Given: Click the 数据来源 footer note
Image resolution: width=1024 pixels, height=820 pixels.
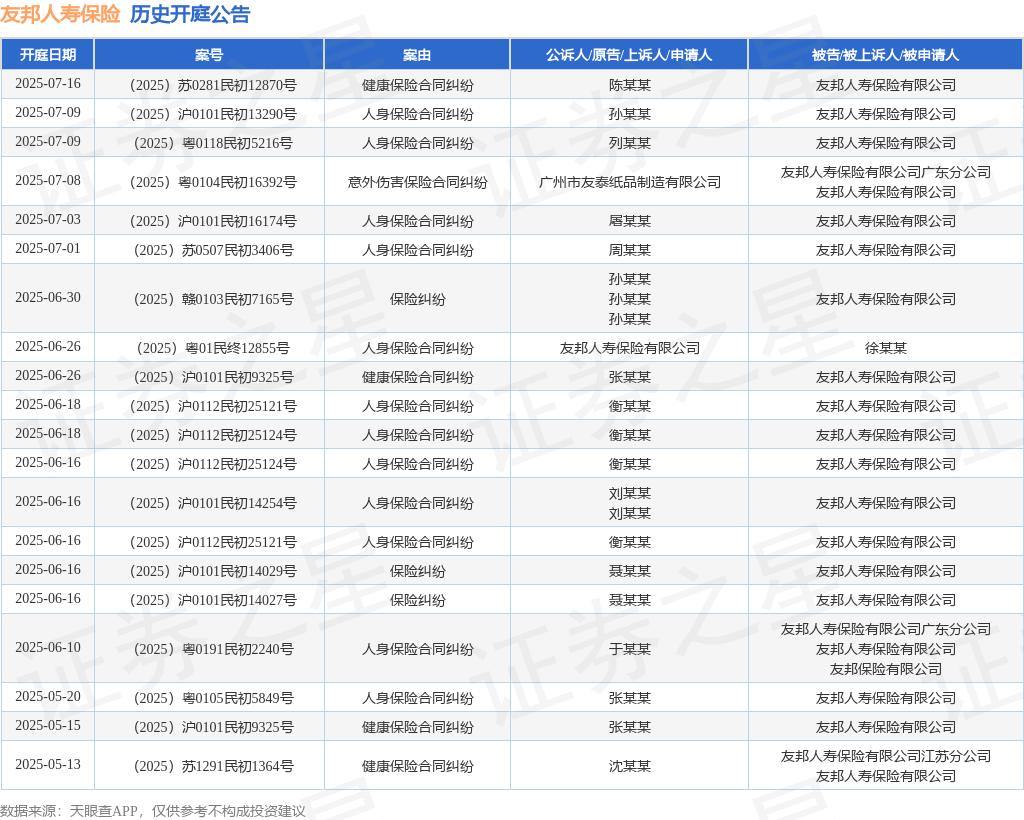Looking at the screenshot, I should (153, 811).
